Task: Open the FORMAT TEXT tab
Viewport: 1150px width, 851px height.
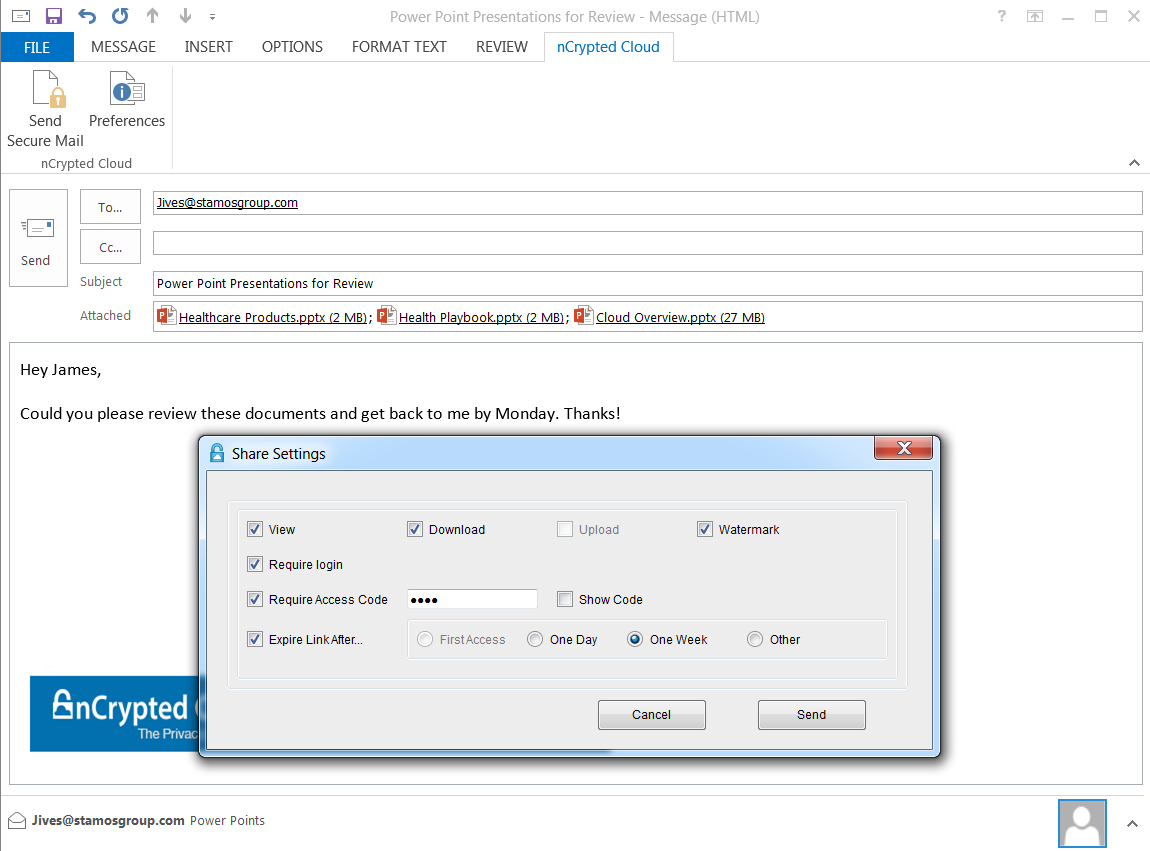Action: pos(399,47)
